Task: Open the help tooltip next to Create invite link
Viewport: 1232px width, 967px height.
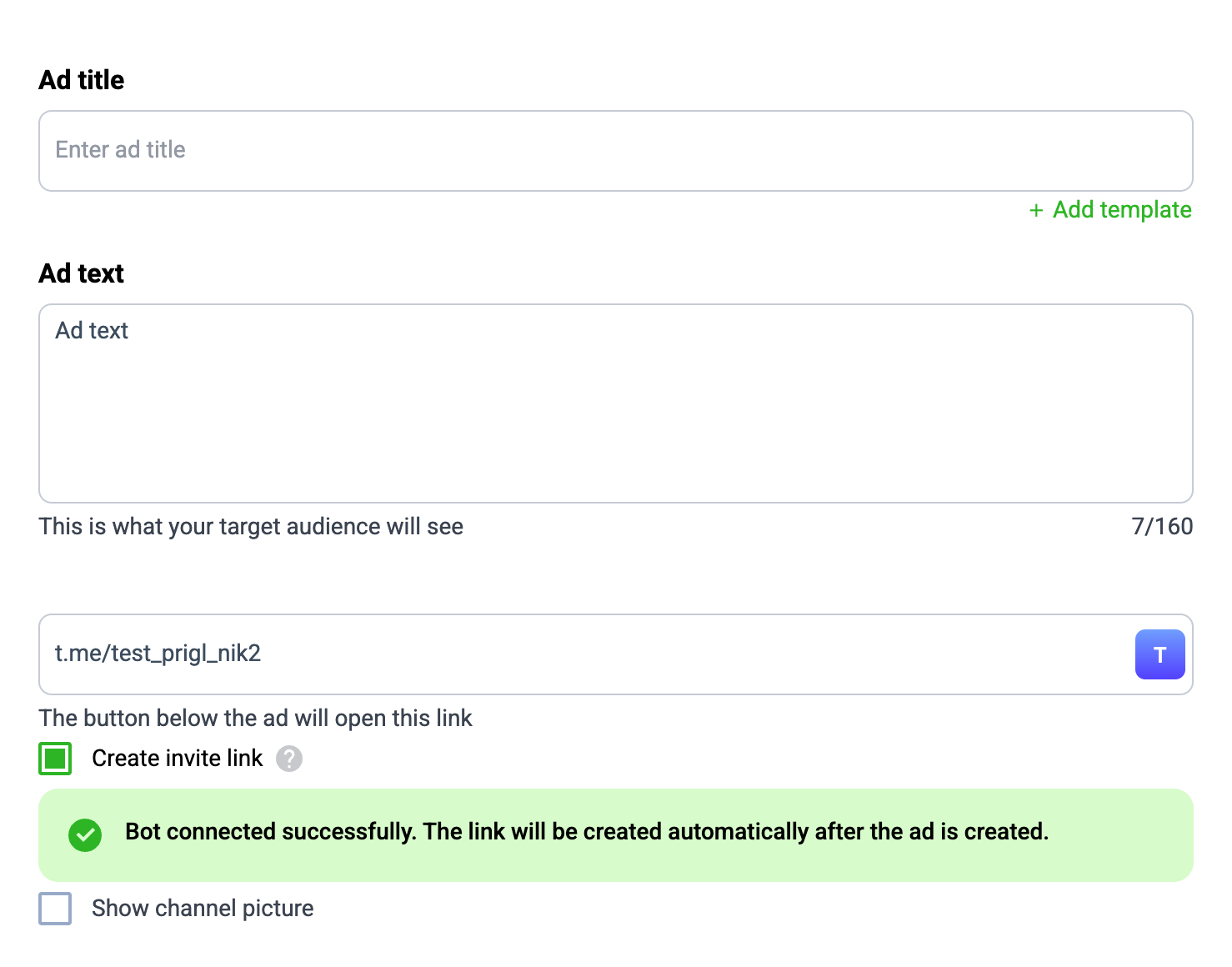Action: 289,759
